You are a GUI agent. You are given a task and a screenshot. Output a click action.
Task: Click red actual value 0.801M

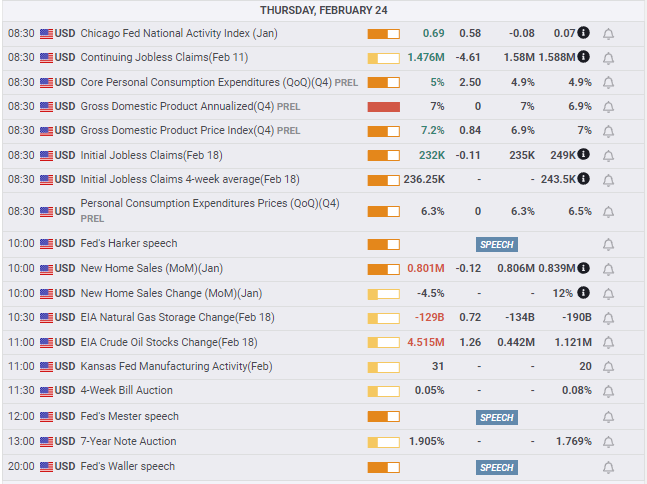[426, 268]
